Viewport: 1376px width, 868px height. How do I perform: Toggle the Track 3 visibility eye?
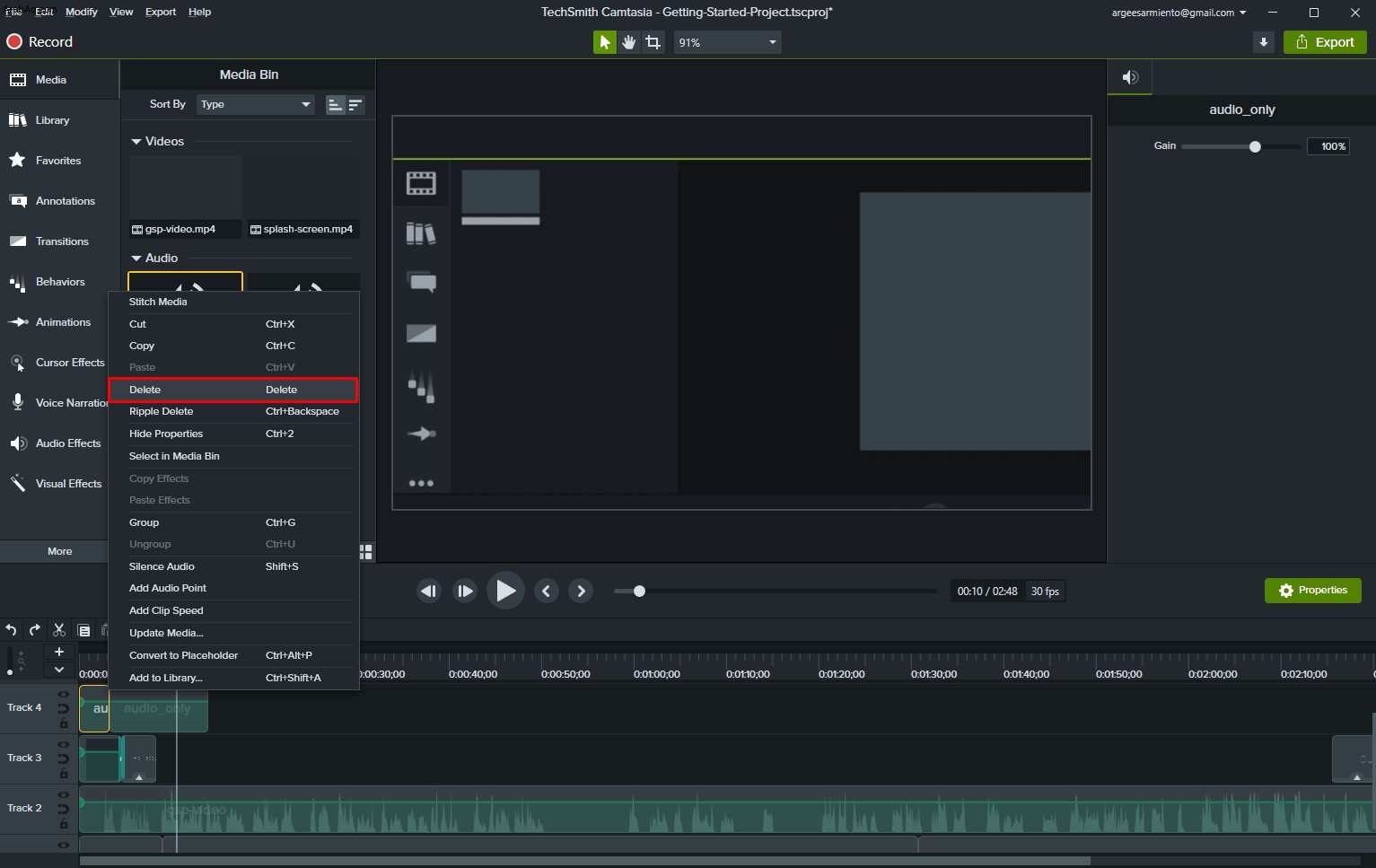pyautogui.click(x=64, y=744)
